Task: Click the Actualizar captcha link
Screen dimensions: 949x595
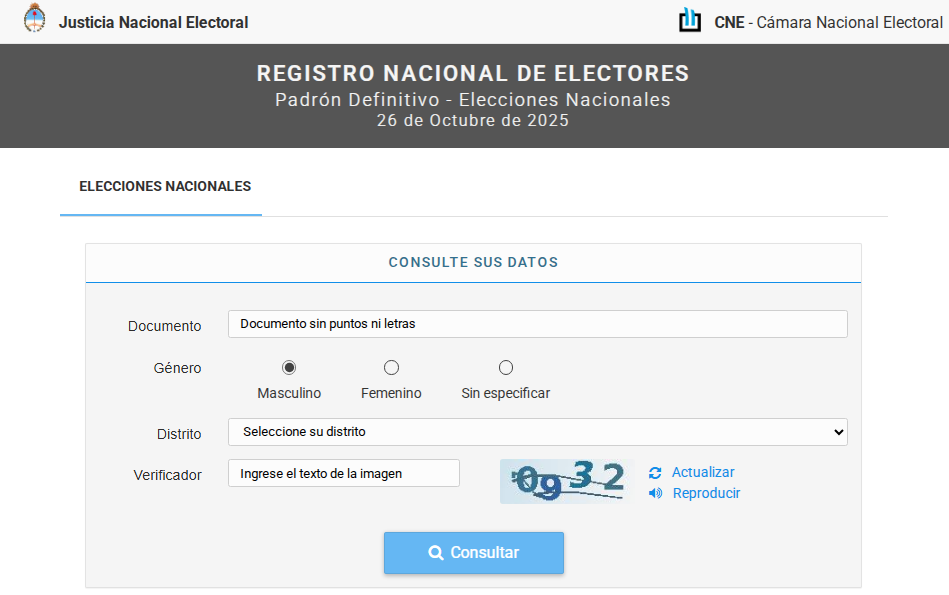Action: tap(703, 472)
